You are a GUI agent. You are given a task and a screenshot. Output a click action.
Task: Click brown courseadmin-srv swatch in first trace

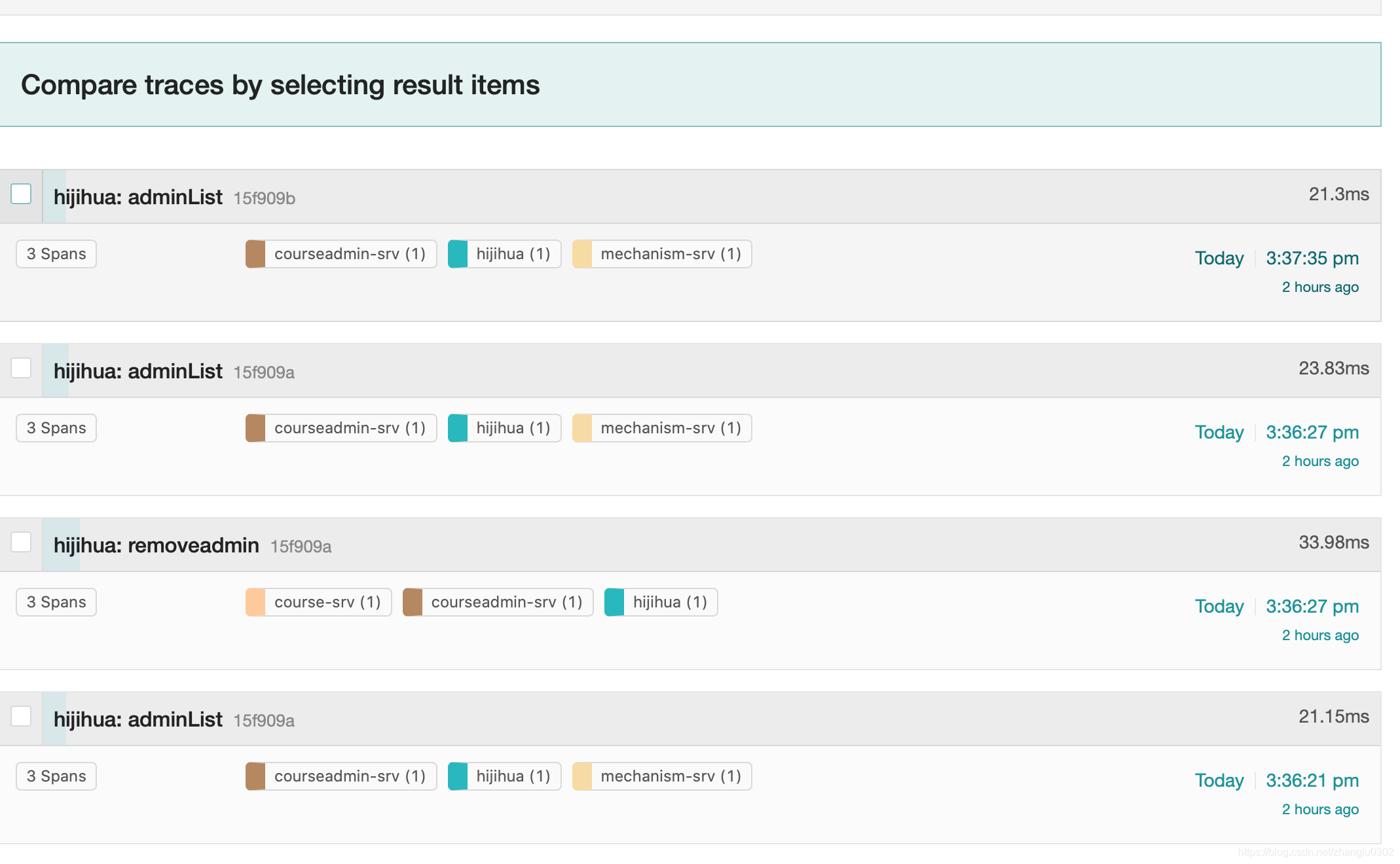[x=255, y=254]
